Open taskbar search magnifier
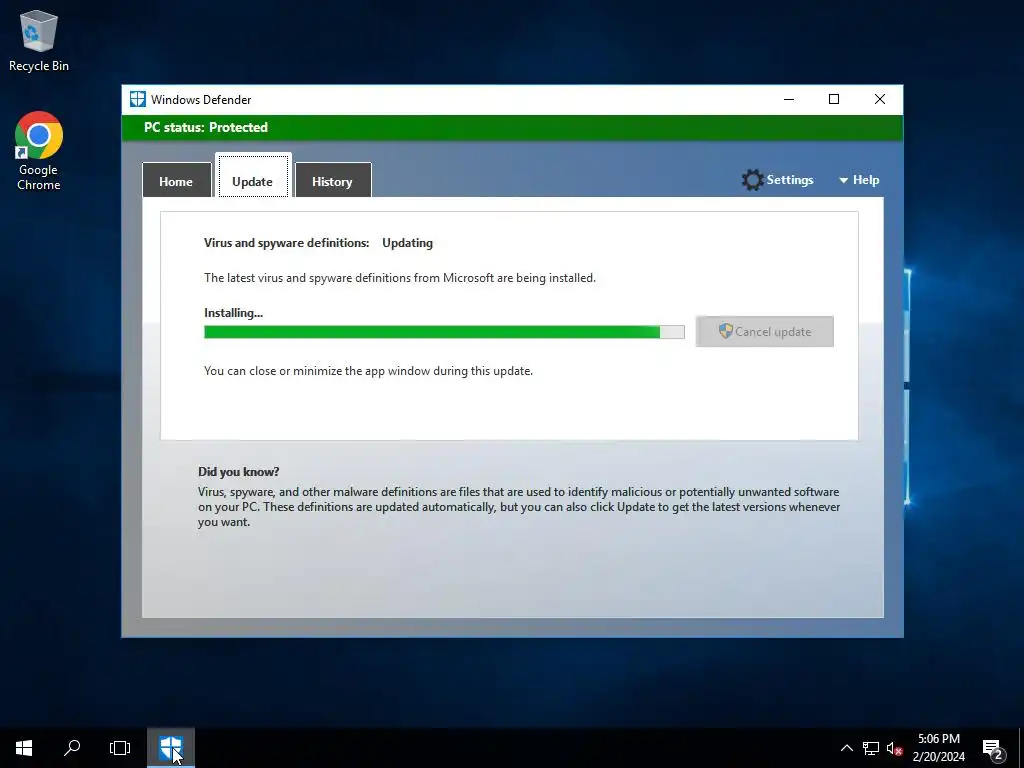Viewport: 1024px width, 768px height. pyautogui.click(x=72, y=748)
